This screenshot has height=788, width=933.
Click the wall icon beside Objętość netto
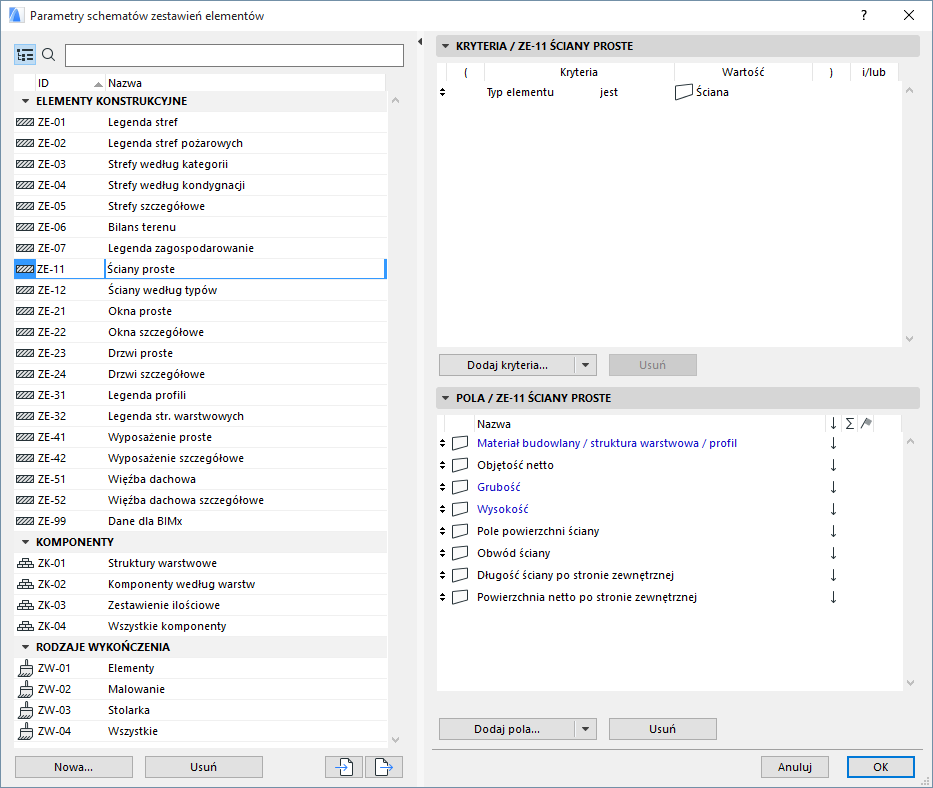[x=460, y=465]
